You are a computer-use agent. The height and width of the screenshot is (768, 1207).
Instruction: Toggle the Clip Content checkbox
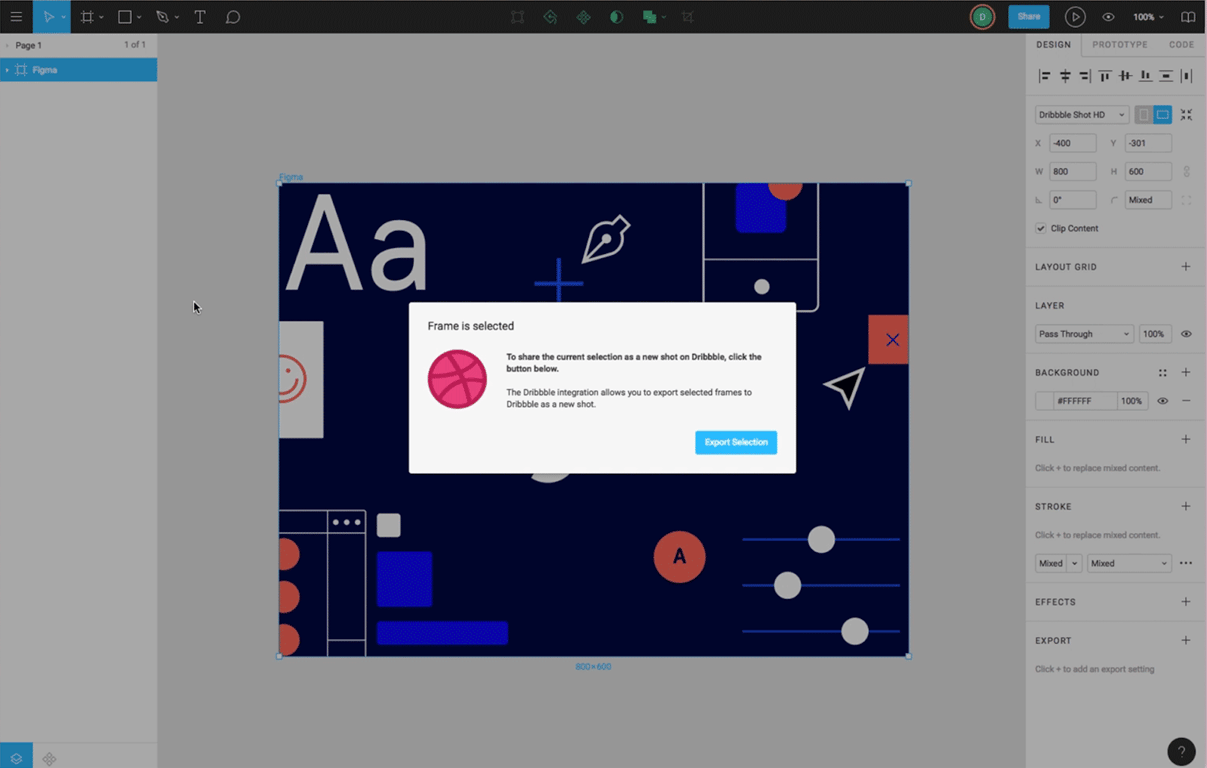tap(1041, 228)
